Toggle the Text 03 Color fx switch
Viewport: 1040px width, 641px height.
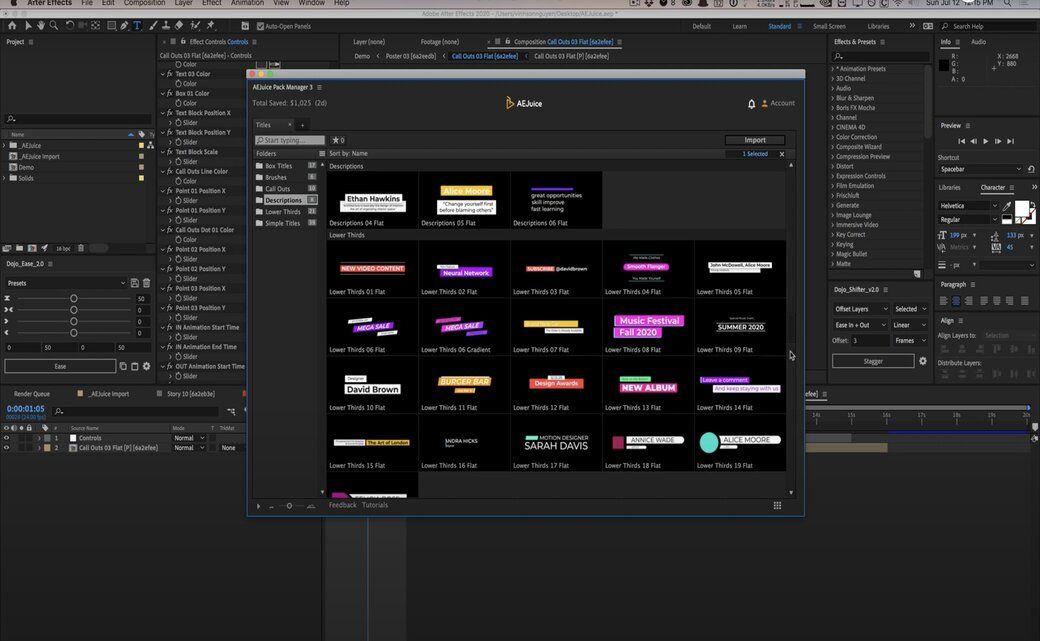[170, 74]
